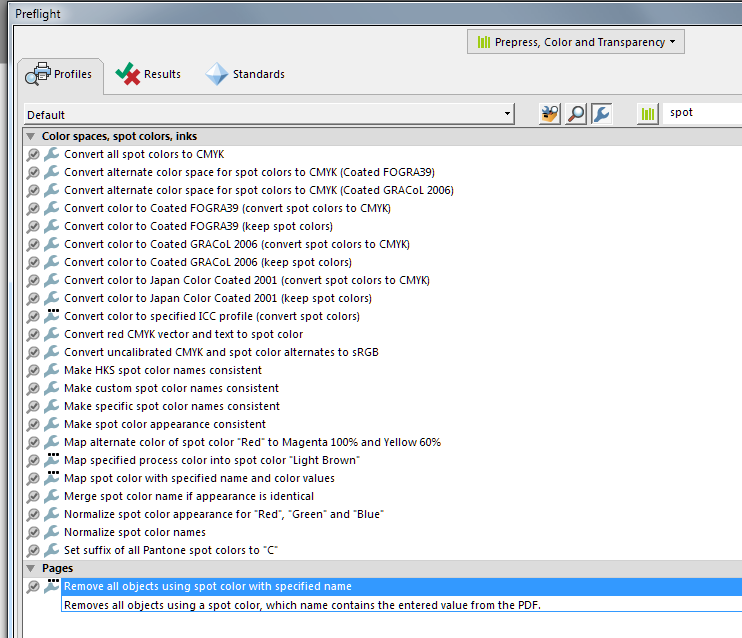This screenshot has height=638, width=742.
Task: Open the Default profile dropdown
Action: [269, 115]
